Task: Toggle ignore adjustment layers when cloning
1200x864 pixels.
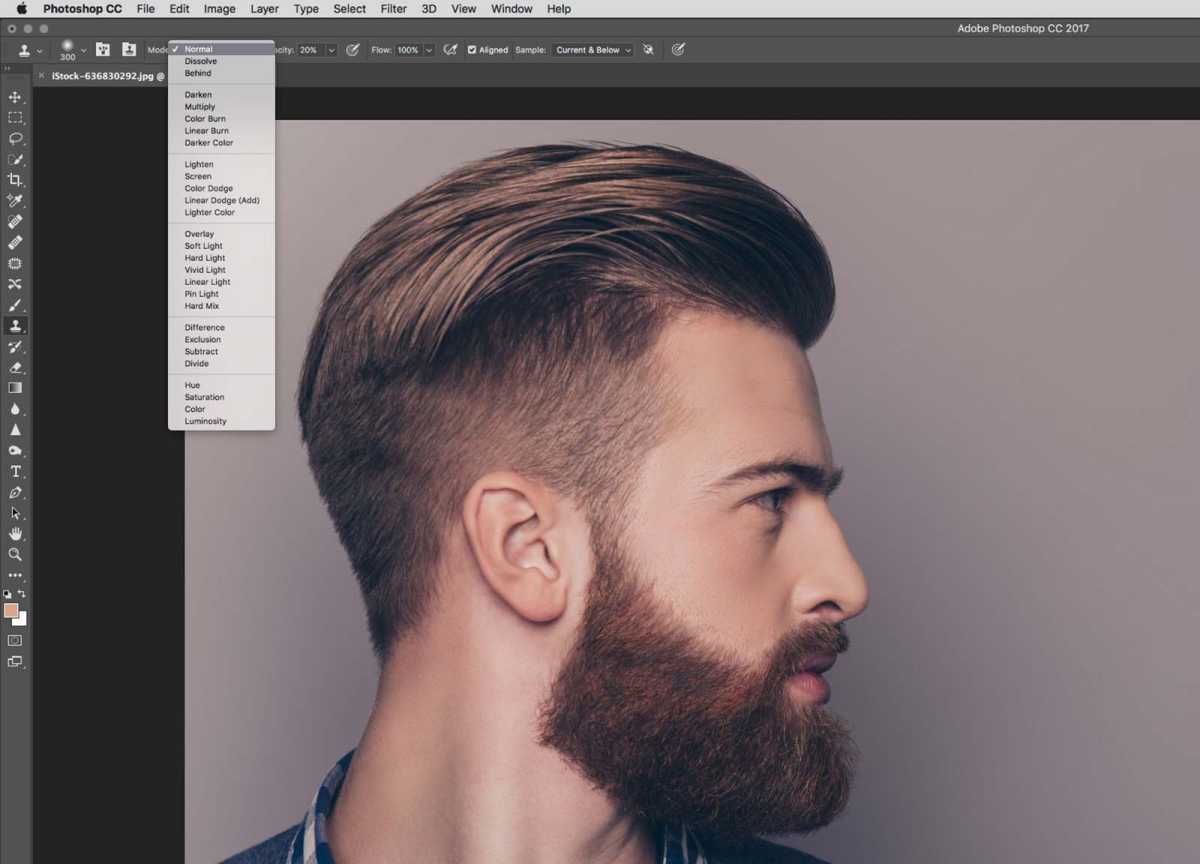Action: coord(648,49)
